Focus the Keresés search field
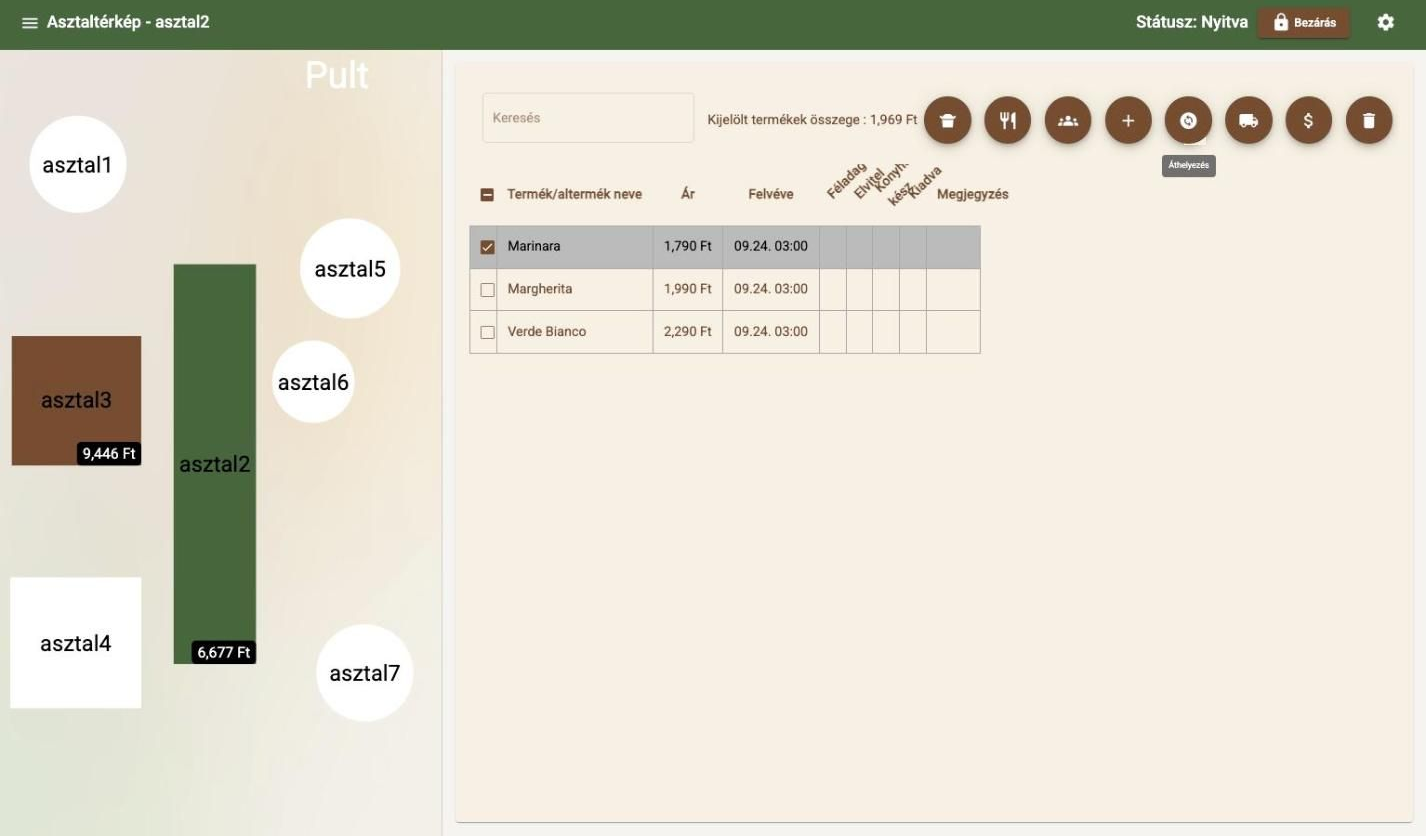Image resolution: width=1426 pixels, height=836 pixels. (588, 118)
